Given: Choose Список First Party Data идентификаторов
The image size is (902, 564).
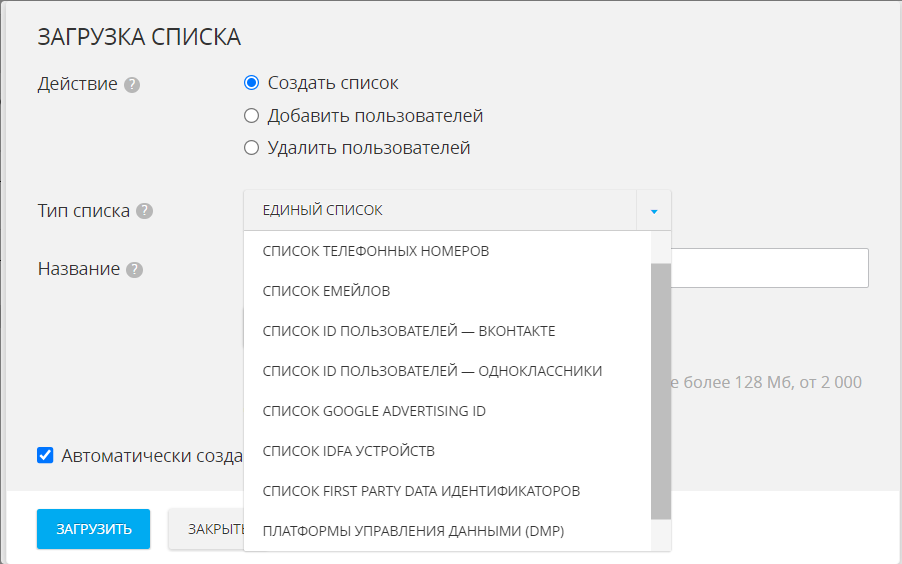Looking at the screenshot, I should (x=421, y=491).
